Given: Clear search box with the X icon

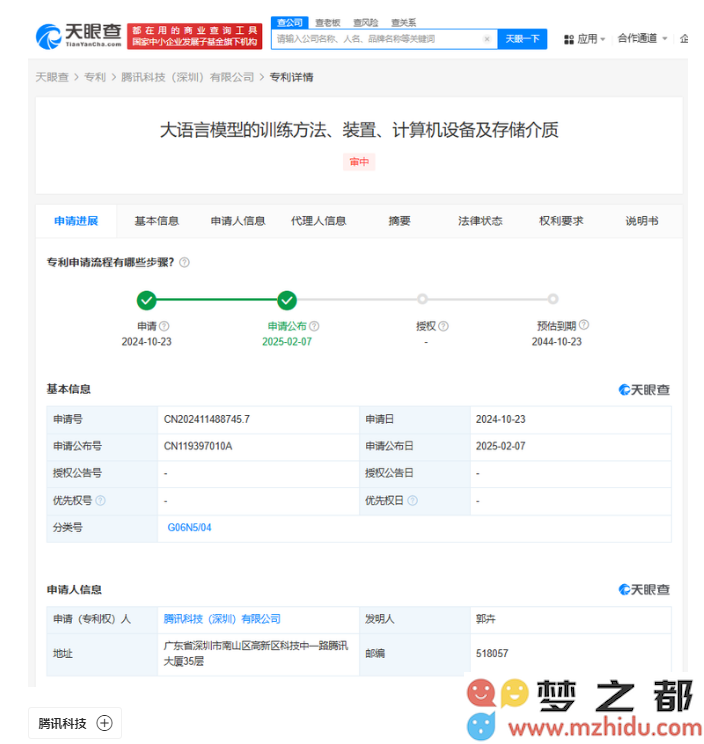Looking at the screenshot, I should tap(487, 39).
